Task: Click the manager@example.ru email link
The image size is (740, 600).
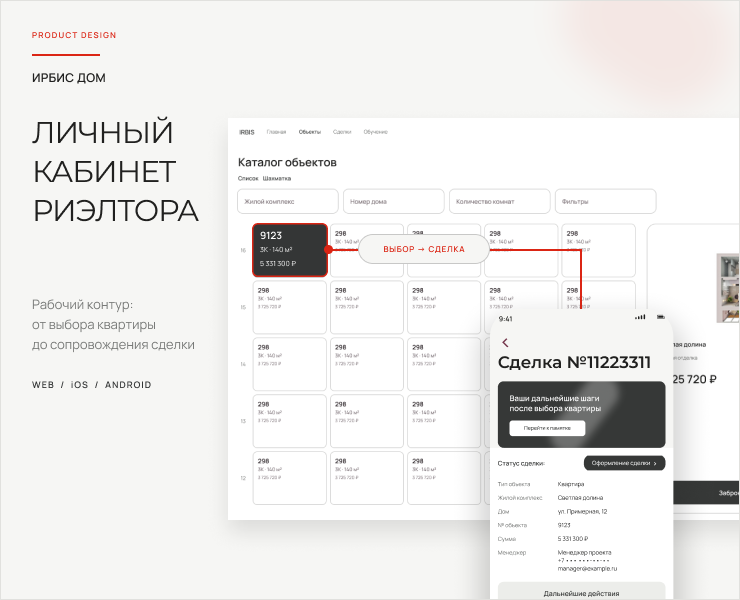Action: coord(587,569)
